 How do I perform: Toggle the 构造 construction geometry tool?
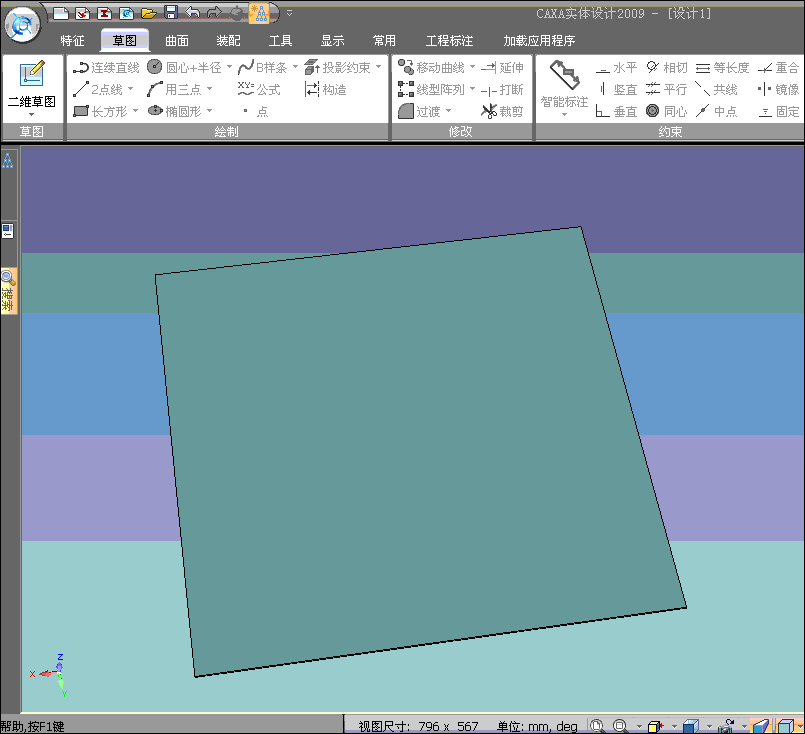click(x=325, y=90)
